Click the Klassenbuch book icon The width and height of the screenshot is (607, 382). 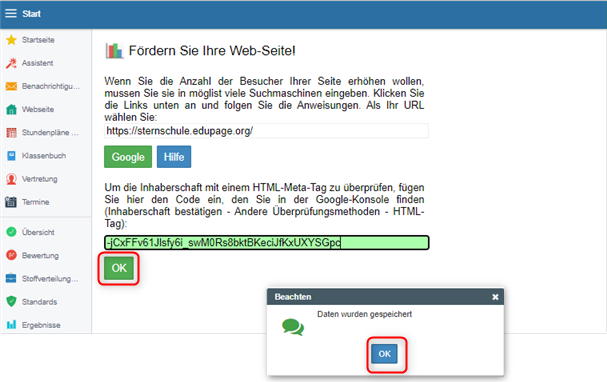12,156
